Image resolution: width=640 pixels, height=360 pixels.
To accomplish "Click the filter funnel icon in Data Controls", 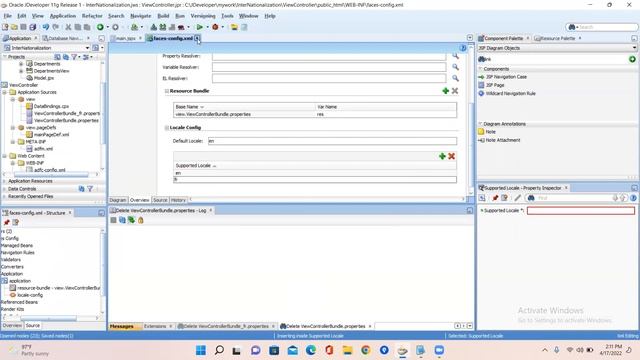I will [x=90, y=189].
